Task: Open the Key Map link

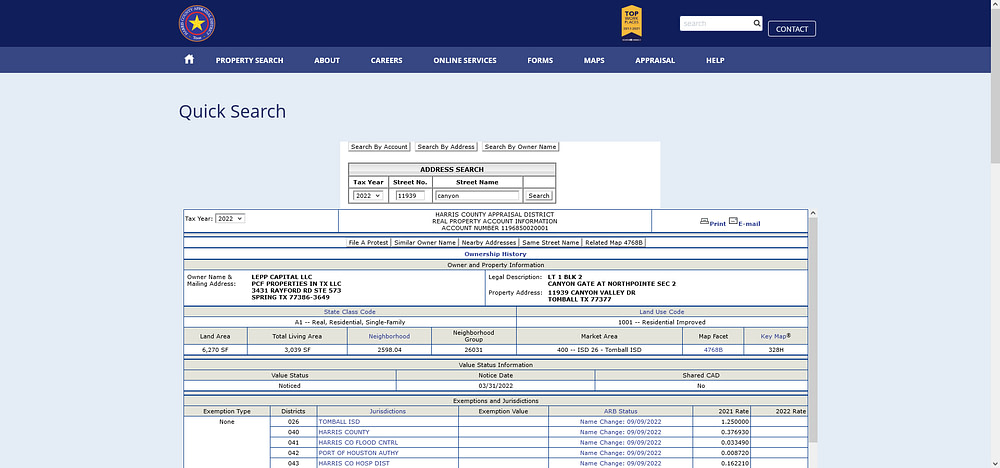Action: [776, 336]
